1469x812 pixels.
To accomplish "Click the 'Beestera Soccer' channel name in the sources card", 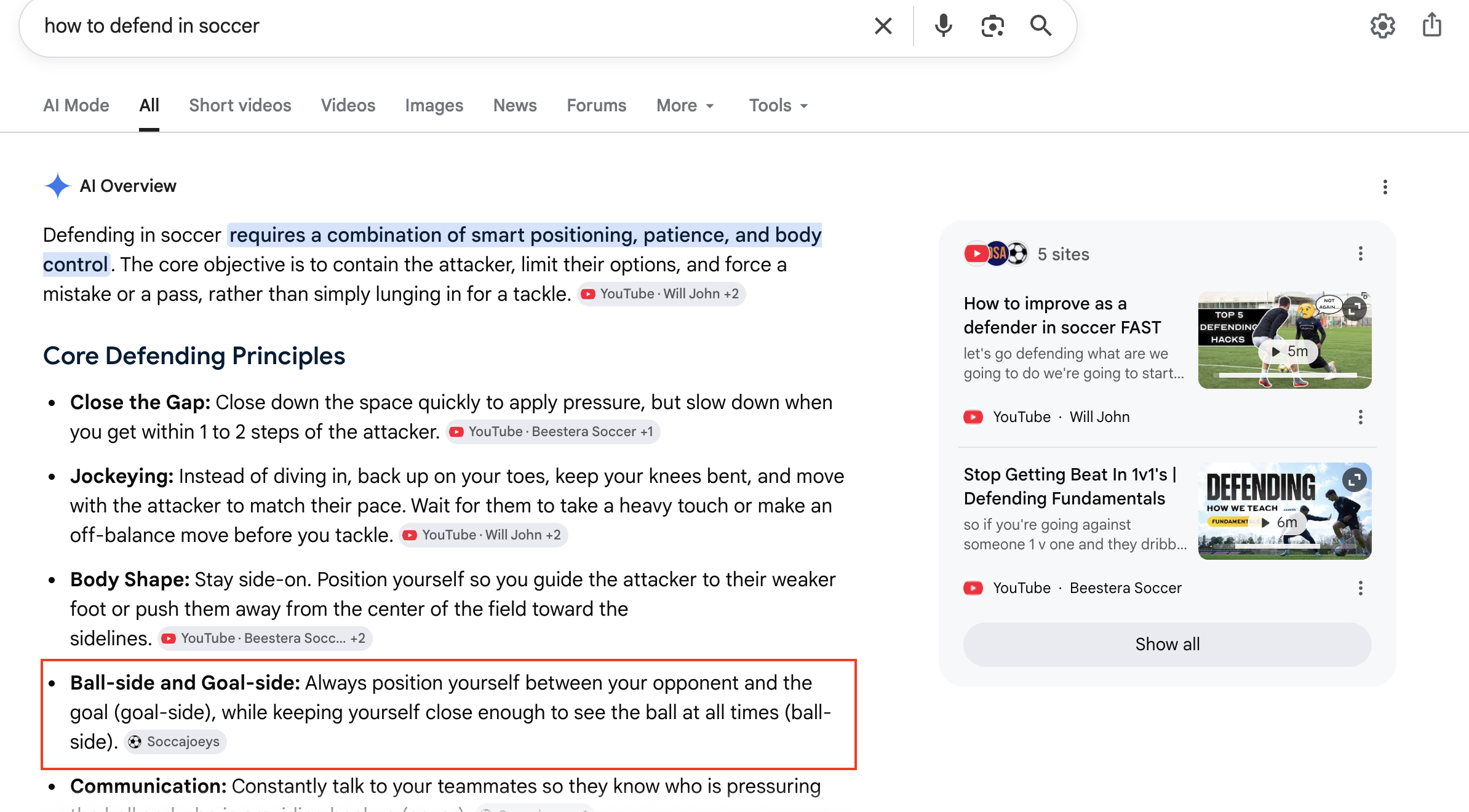I will coord(1125,588).
